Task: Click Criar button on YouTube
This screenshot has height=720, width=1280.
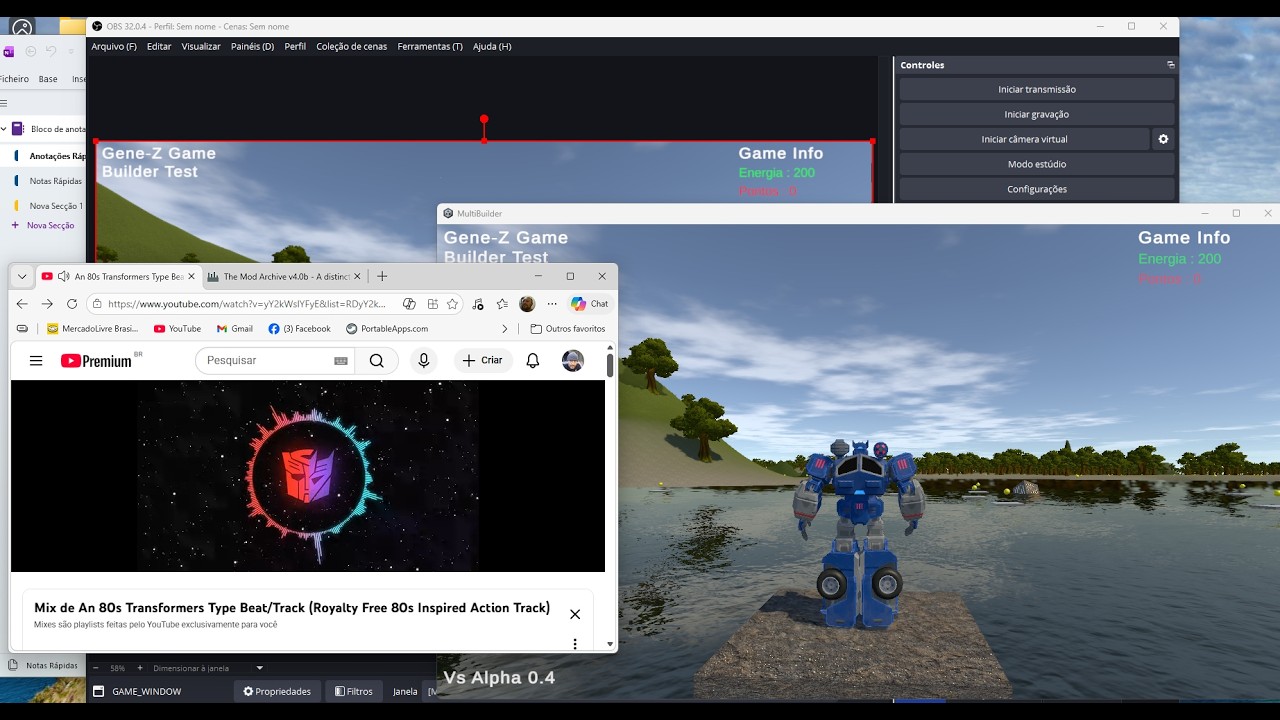Action: click(483, 361)
